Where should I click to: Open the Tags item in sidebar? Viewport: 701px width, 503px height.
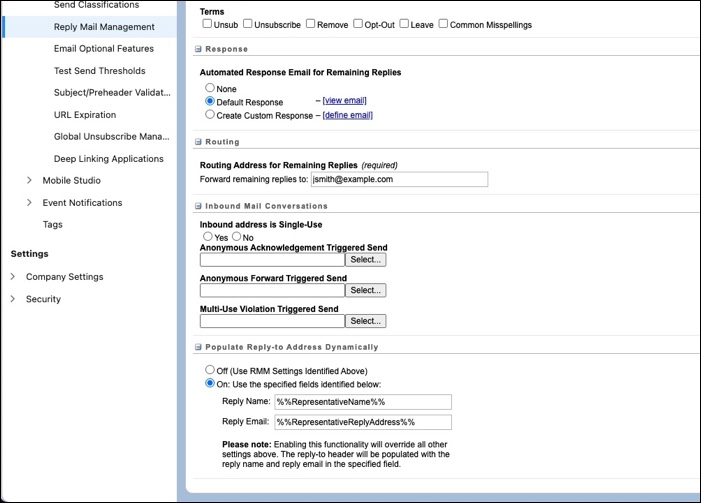(x=53, y=224)
